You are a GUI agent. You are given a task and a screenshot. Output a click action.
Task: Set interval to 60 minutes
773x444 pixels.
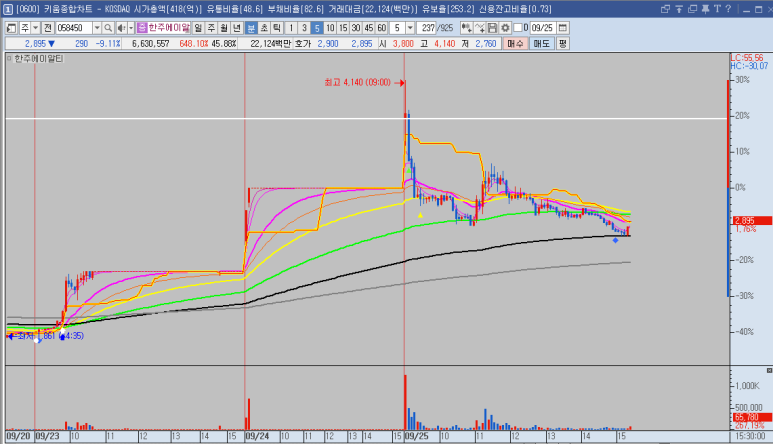pyautogui.click(x=382, y=28)
